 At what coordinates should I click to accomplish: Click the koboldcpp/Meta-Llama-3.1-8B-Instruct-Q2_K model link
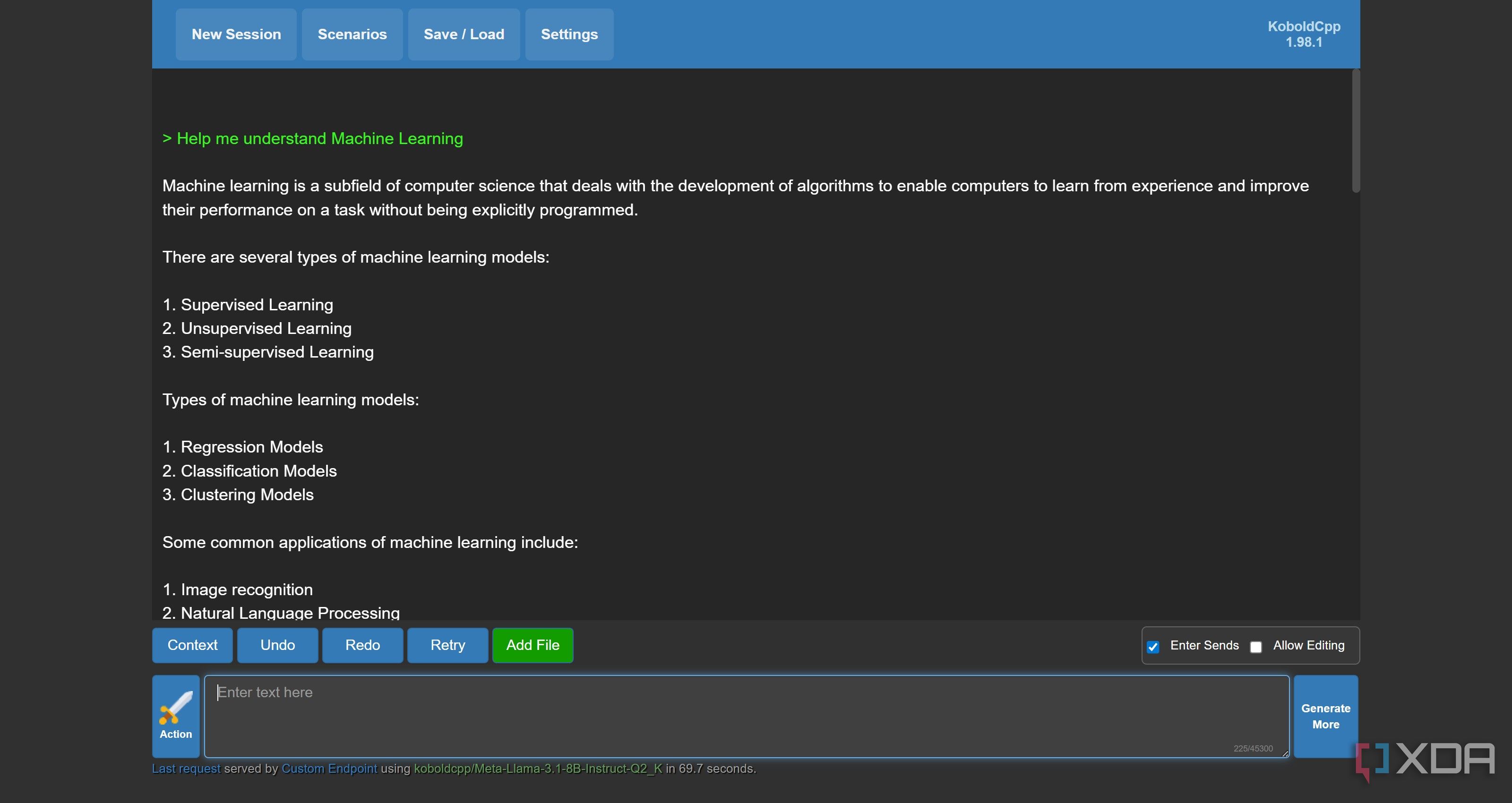coord(538,769)
